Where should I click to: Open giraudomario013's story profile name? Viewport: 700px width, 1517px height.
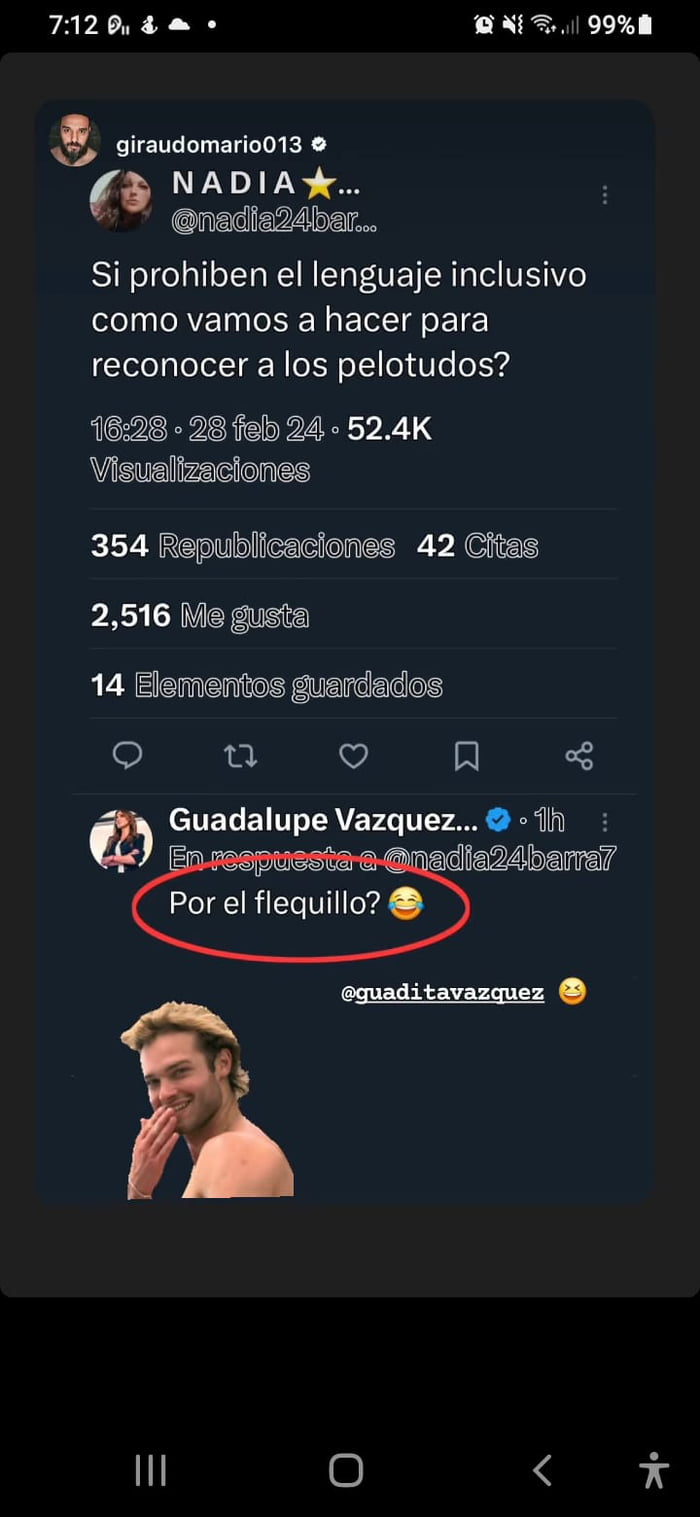pos(209,144)
